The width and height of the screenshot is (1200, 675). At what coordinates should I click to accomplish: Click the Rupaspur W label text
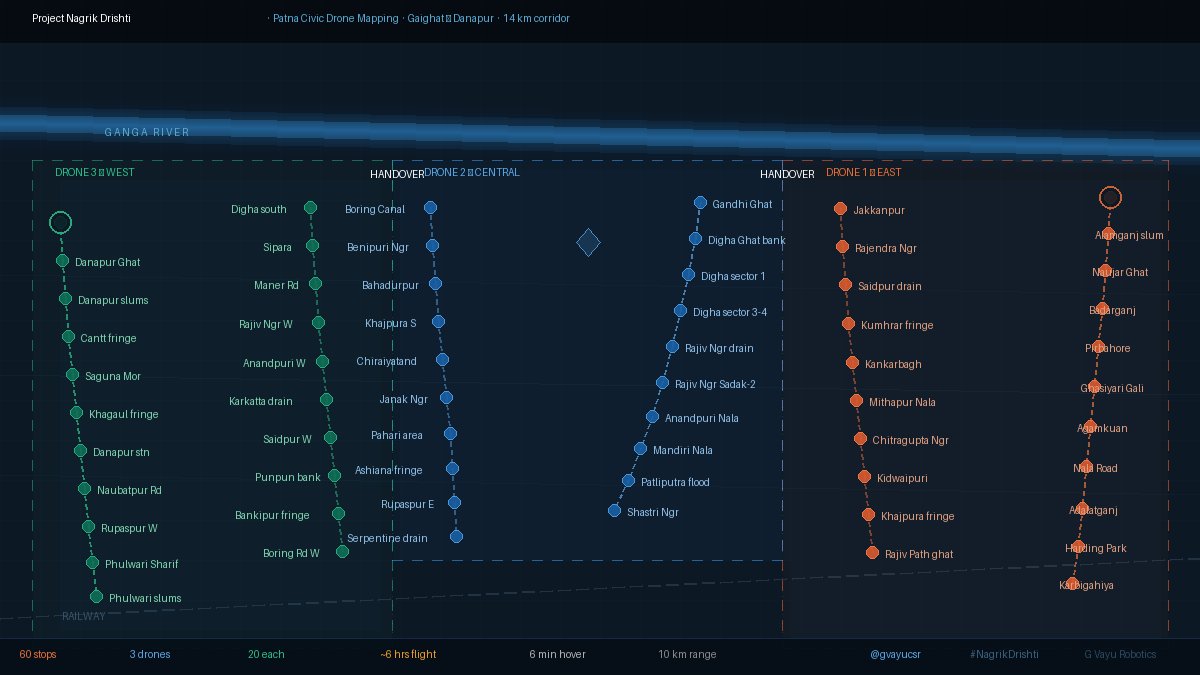[129, 527]
